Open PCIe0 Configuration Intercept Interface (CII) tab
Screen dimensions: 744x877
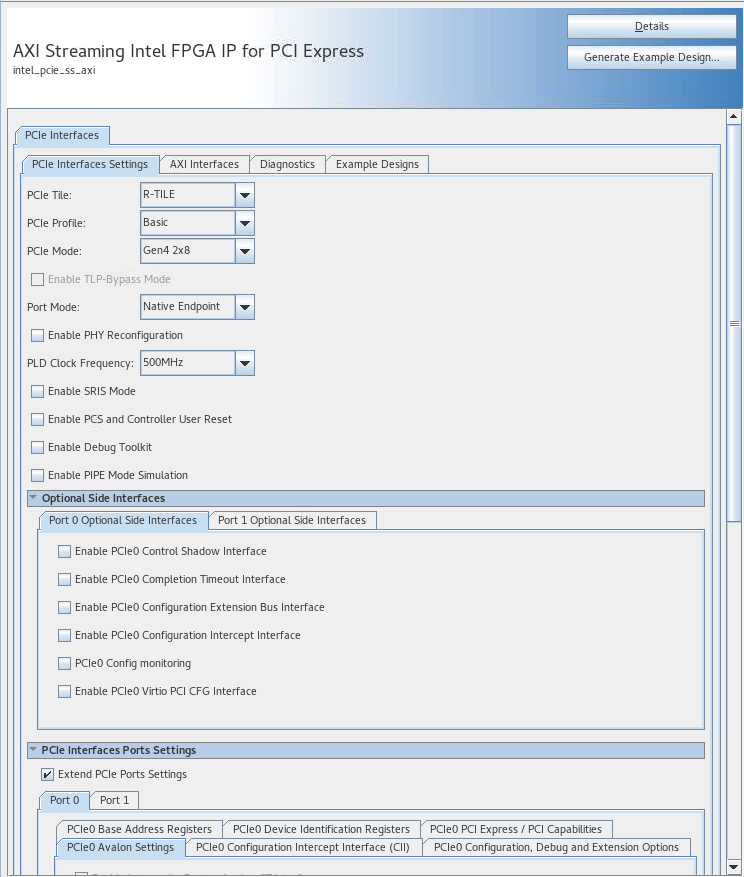303,847
